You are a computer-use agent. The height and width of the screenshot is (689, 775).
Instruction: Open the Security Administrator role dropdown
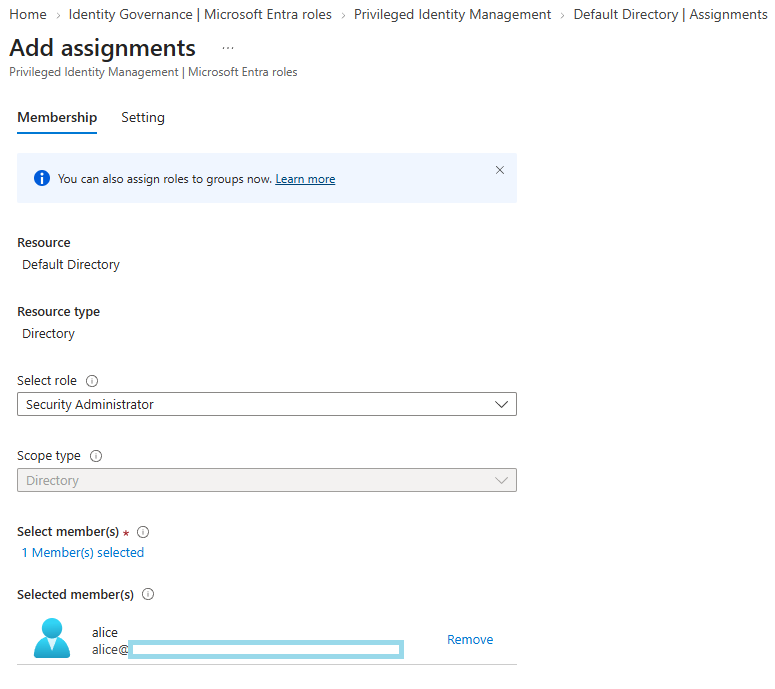coord(267,404)
